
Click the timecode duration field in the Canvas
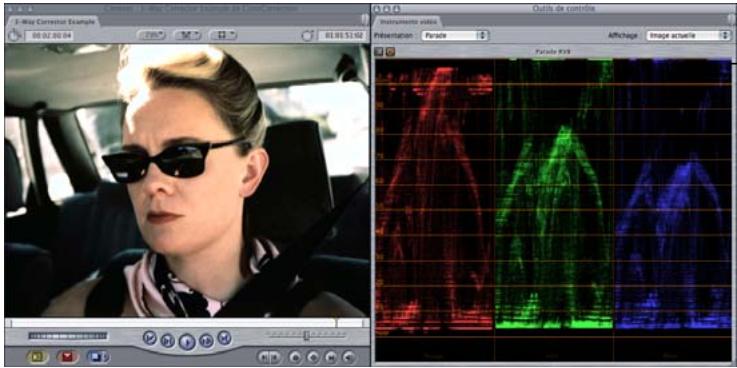[x=49, y=35]
